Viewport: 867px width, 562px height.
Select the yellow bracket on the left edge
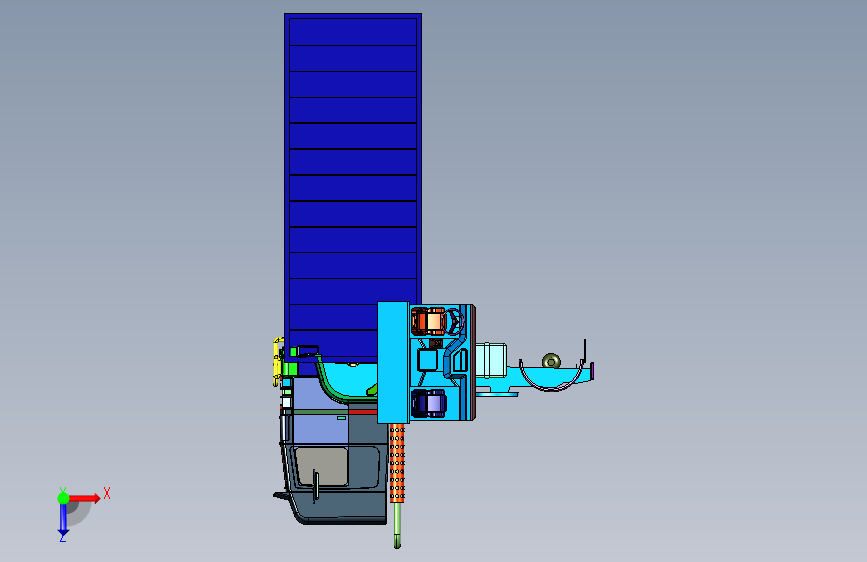pos(278,361)
